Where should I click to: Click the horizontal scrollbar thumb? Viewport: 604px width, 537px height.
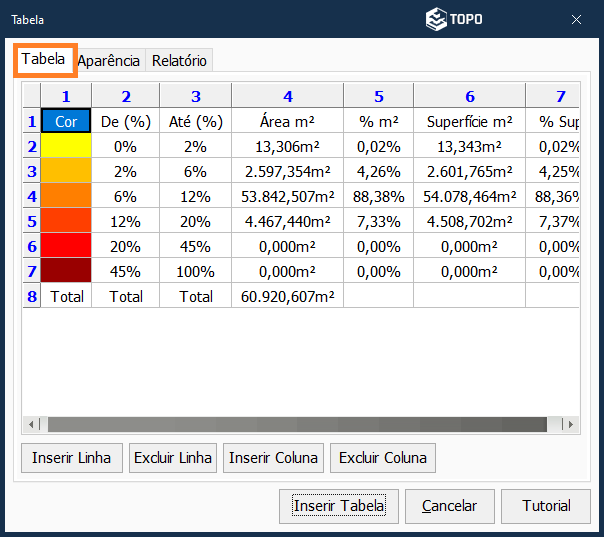(297, 425)
